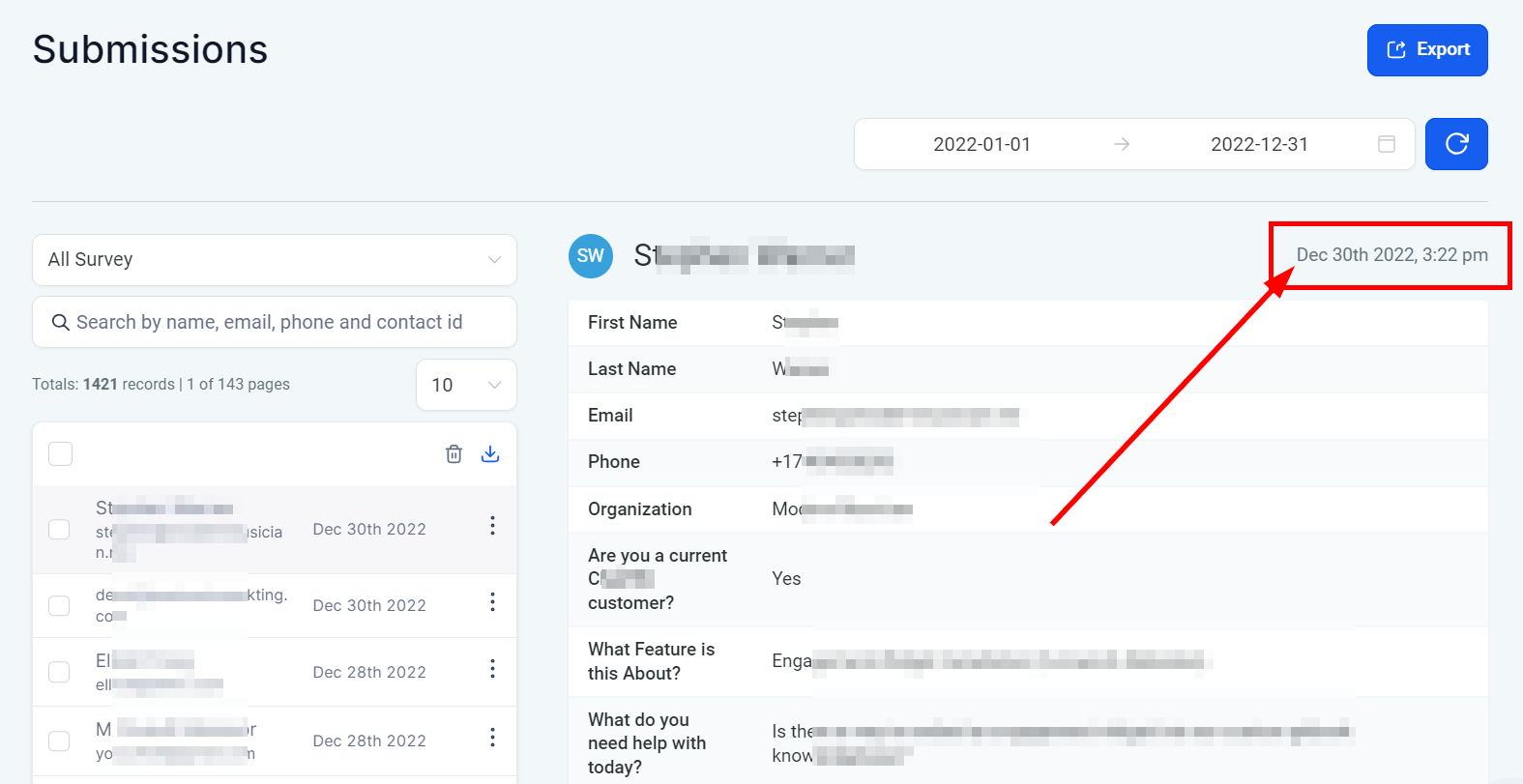Viewport: 1523px width, 784px height.
Task: Open three-dot menu for last Dec 28th submission
Action: pos(492,738)
